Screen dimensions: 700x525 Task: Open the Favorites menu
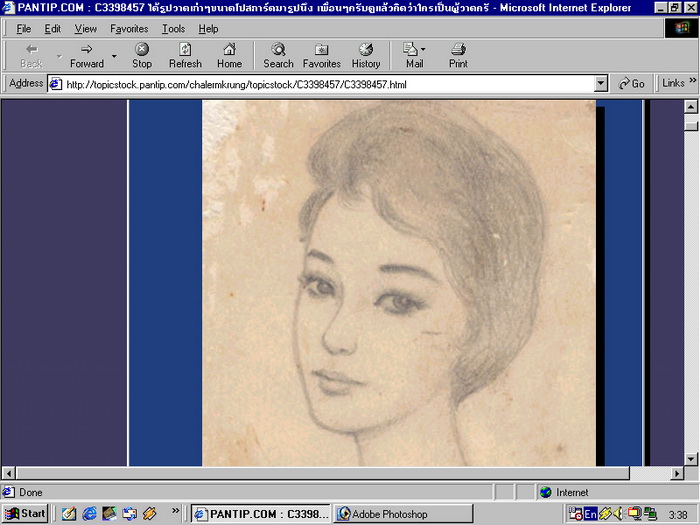point(129,29)
